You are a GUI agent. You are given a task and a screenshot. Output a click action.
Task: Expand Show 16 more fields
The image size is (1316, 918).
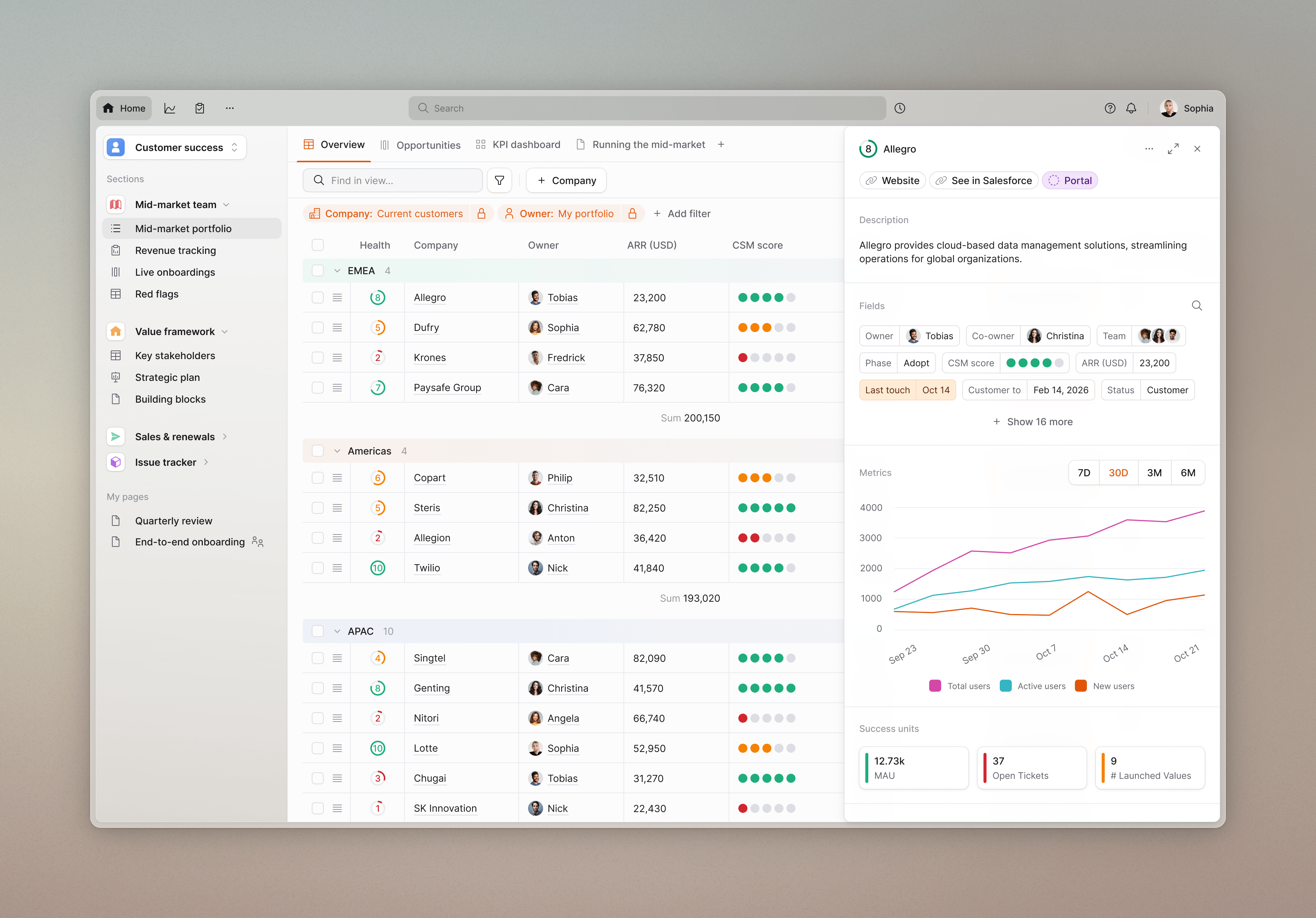pos(1032,421)
